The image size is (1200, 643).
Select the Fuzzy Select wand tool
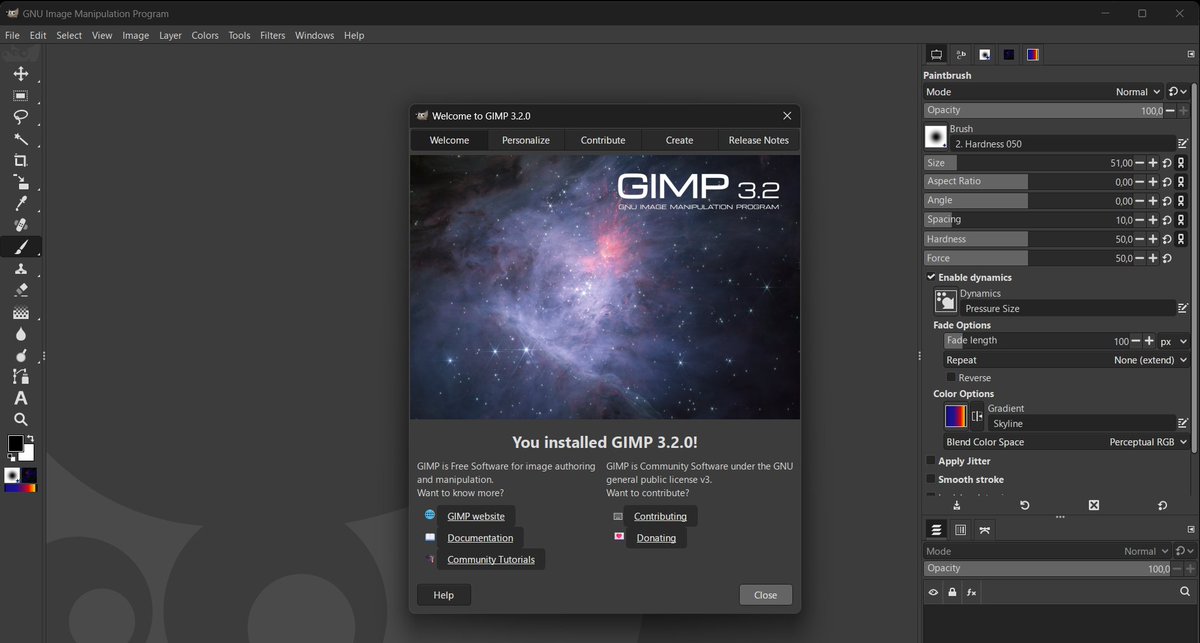[x=20, y=139]
